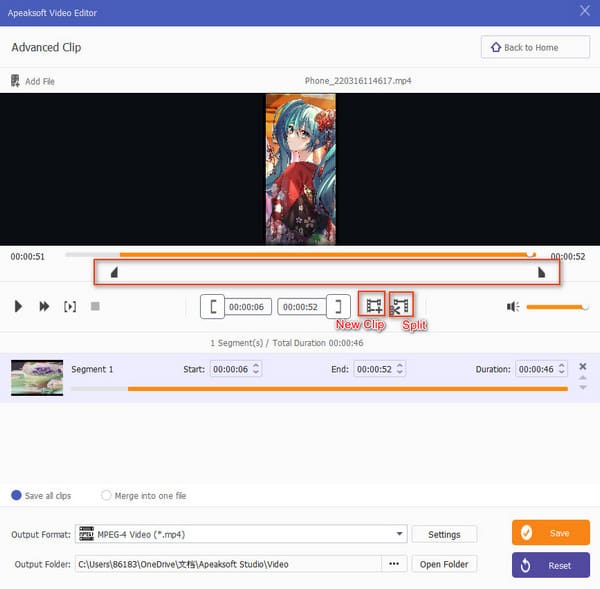Click Segment 1 progress bar
The width and height of the screenshot is (600, 589).
click(x=320, y=389)
